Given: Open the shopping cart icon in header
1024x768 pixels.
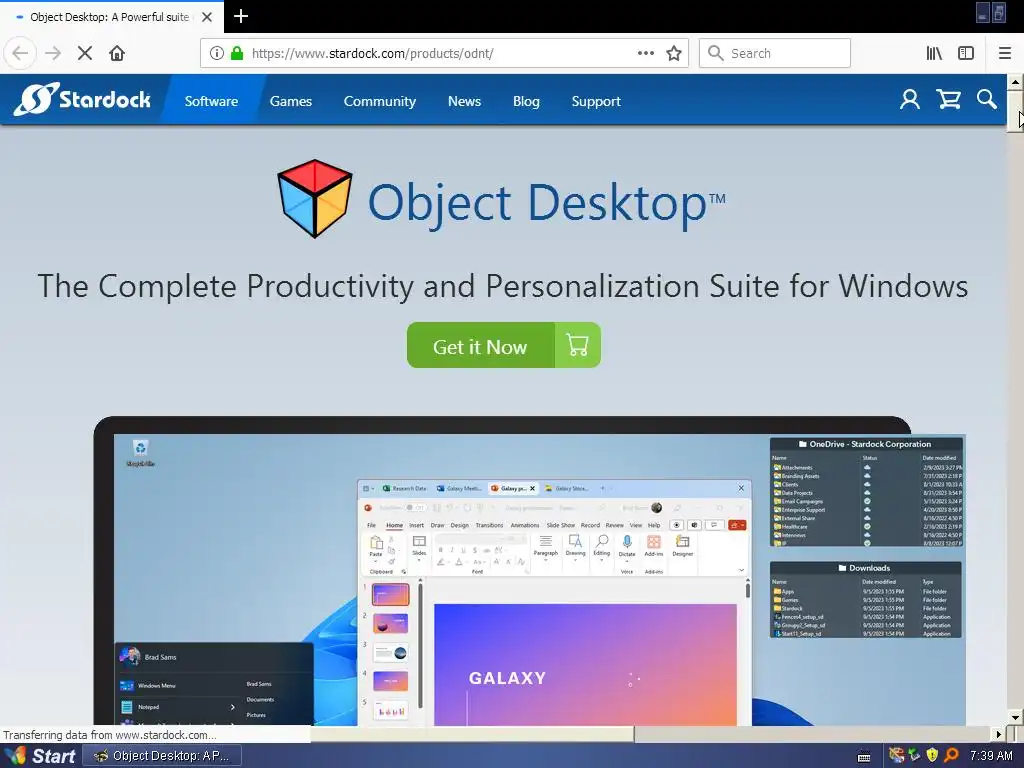Looking at the screenshot, I should [948, 99].
